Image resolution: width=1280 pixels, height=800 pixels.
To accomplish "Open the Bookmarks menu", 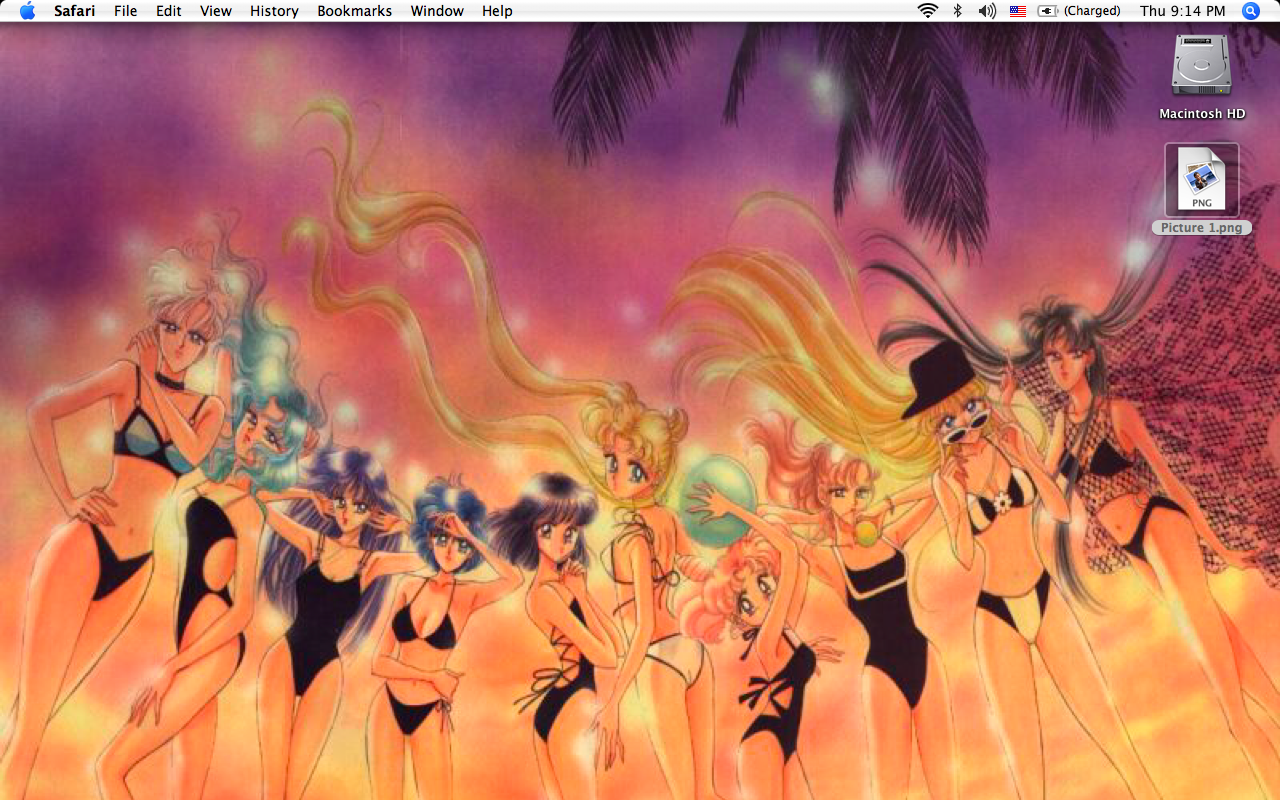I will click(355, 11).
